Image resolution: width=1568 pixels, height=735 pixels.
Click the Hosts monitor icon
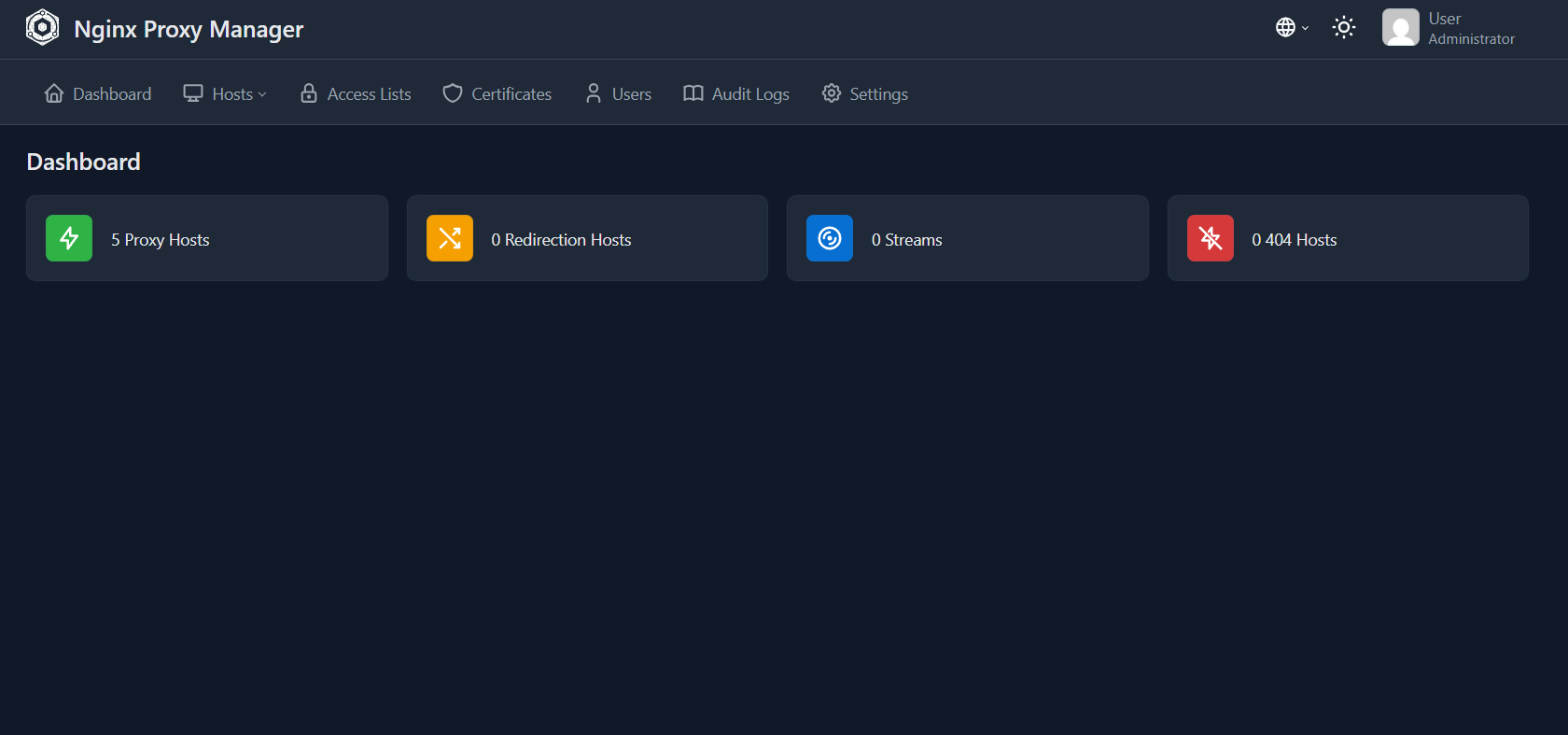pos(193,93)
